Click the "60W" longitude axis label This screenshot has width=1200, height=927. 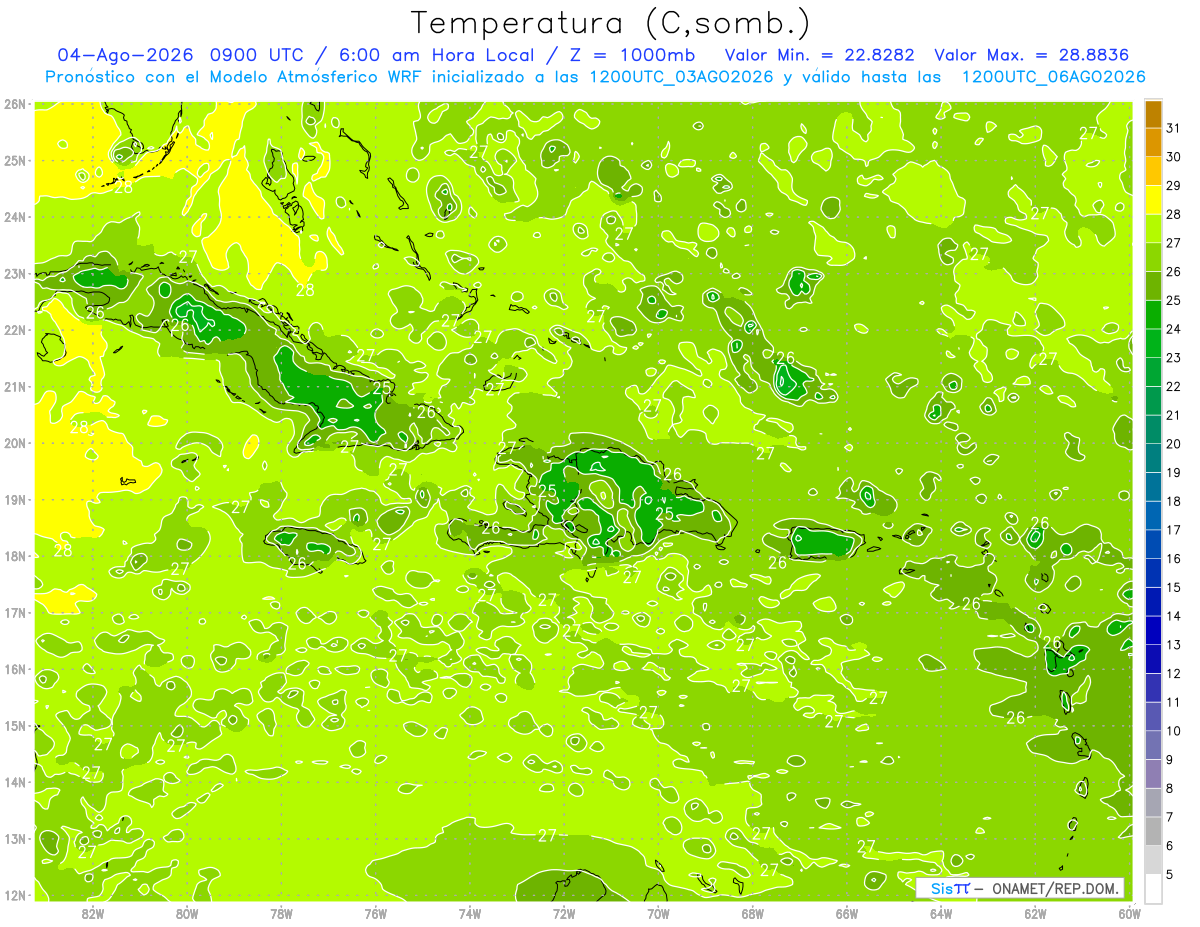point(1130,913)
